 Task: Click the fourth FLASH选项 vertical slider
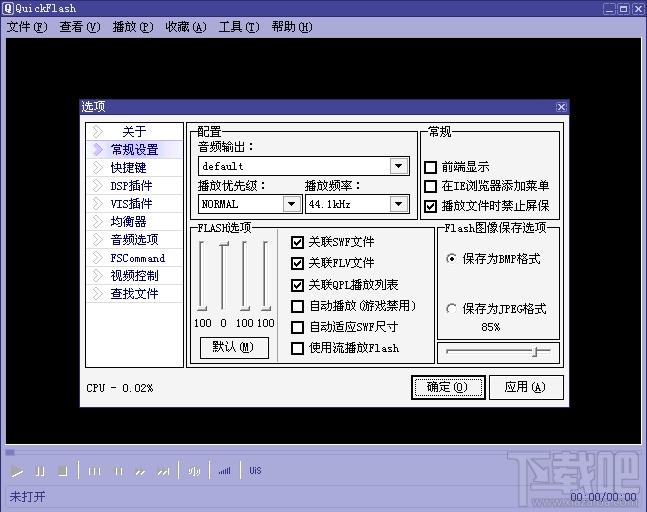pos(266,276)
